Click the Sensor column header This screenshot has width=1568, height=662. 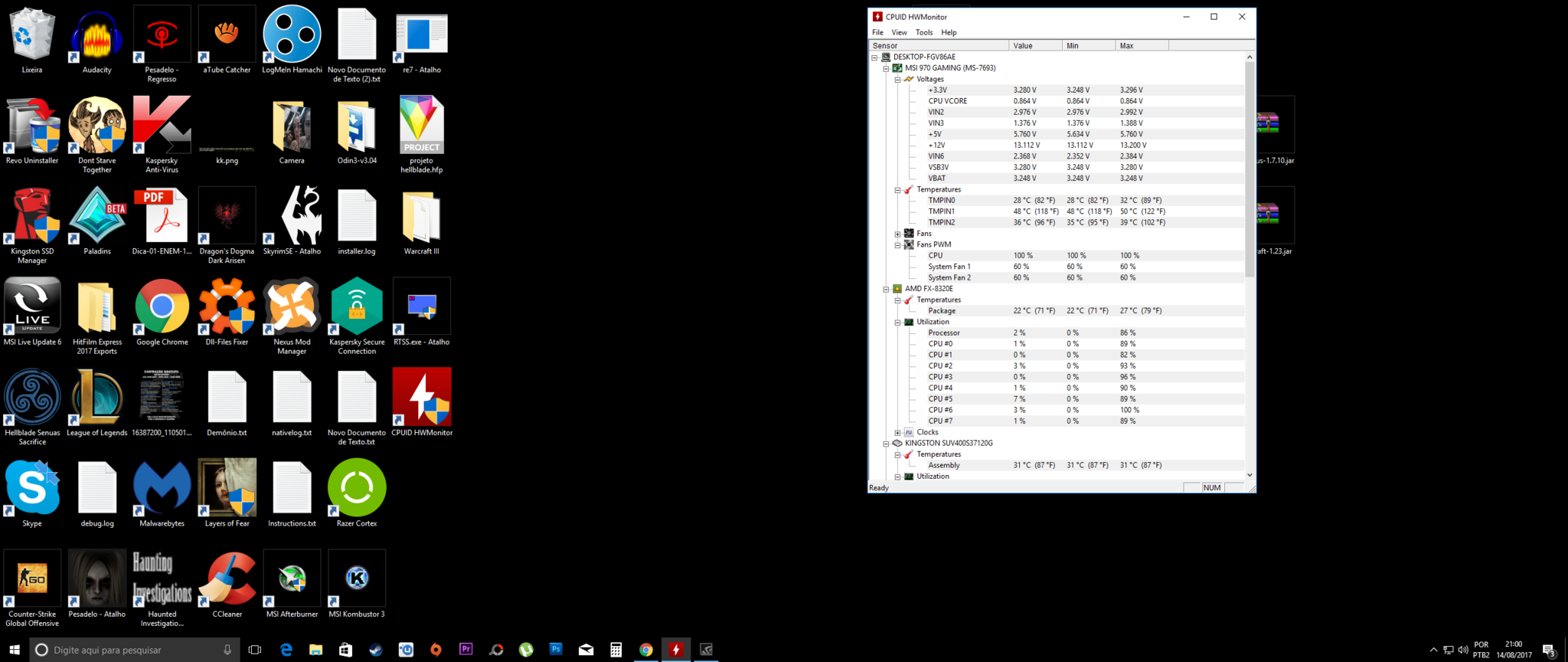[939, 46]
